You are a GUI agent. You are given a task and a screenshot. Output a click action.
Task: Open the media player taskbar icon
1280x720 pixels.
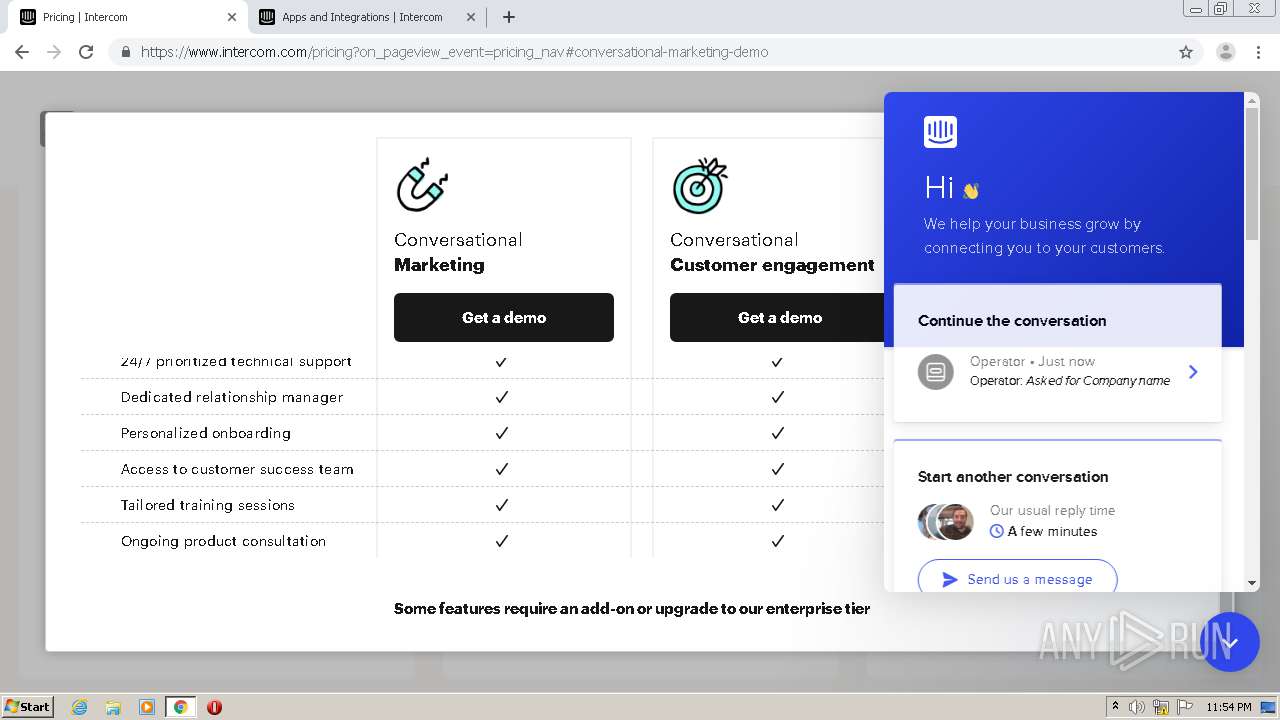pyautogui.click(x=147, y=707)
